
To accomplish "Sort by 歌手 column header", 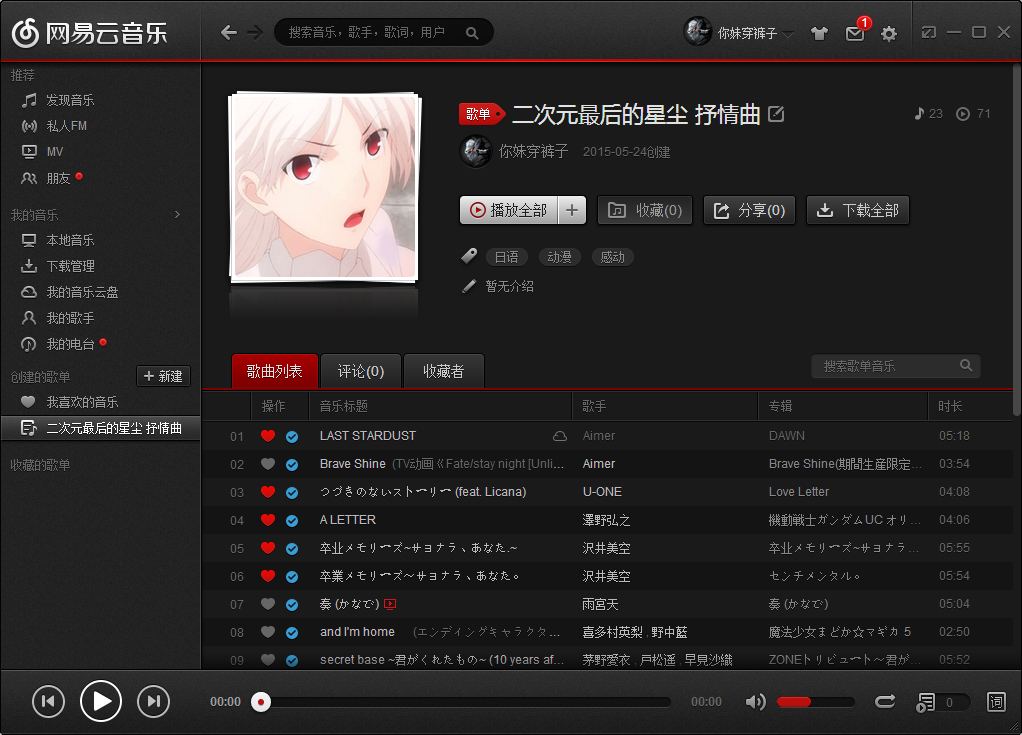I will click(665, 406).
